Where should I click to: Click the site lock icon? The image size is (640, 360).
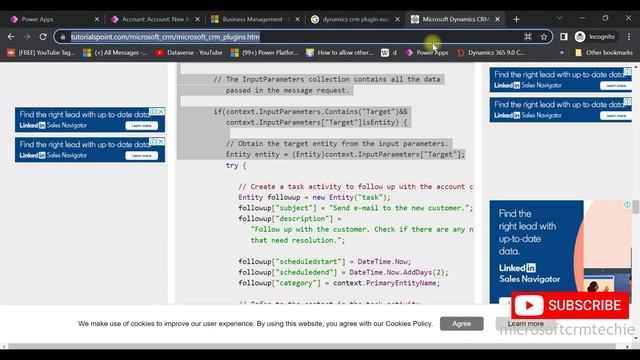[63, 37]
